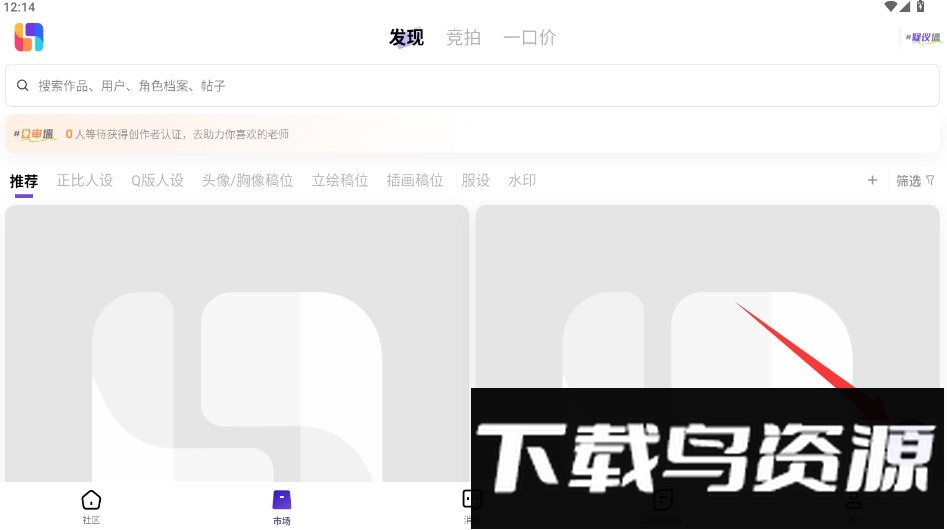Open the creator certification banner link

(x=180, y=133)
